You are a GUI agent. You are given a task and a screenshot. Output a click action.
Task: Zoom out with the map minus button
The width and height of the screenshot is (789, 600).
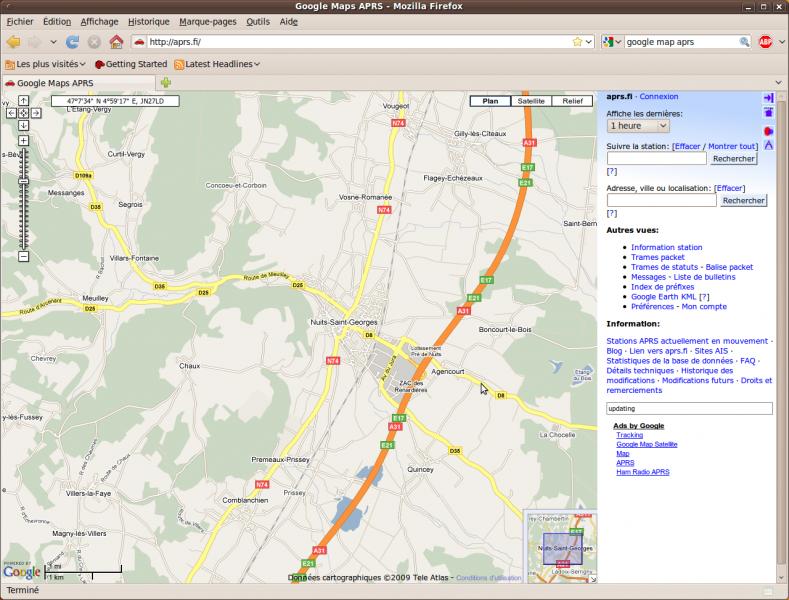tap(24, 257)
